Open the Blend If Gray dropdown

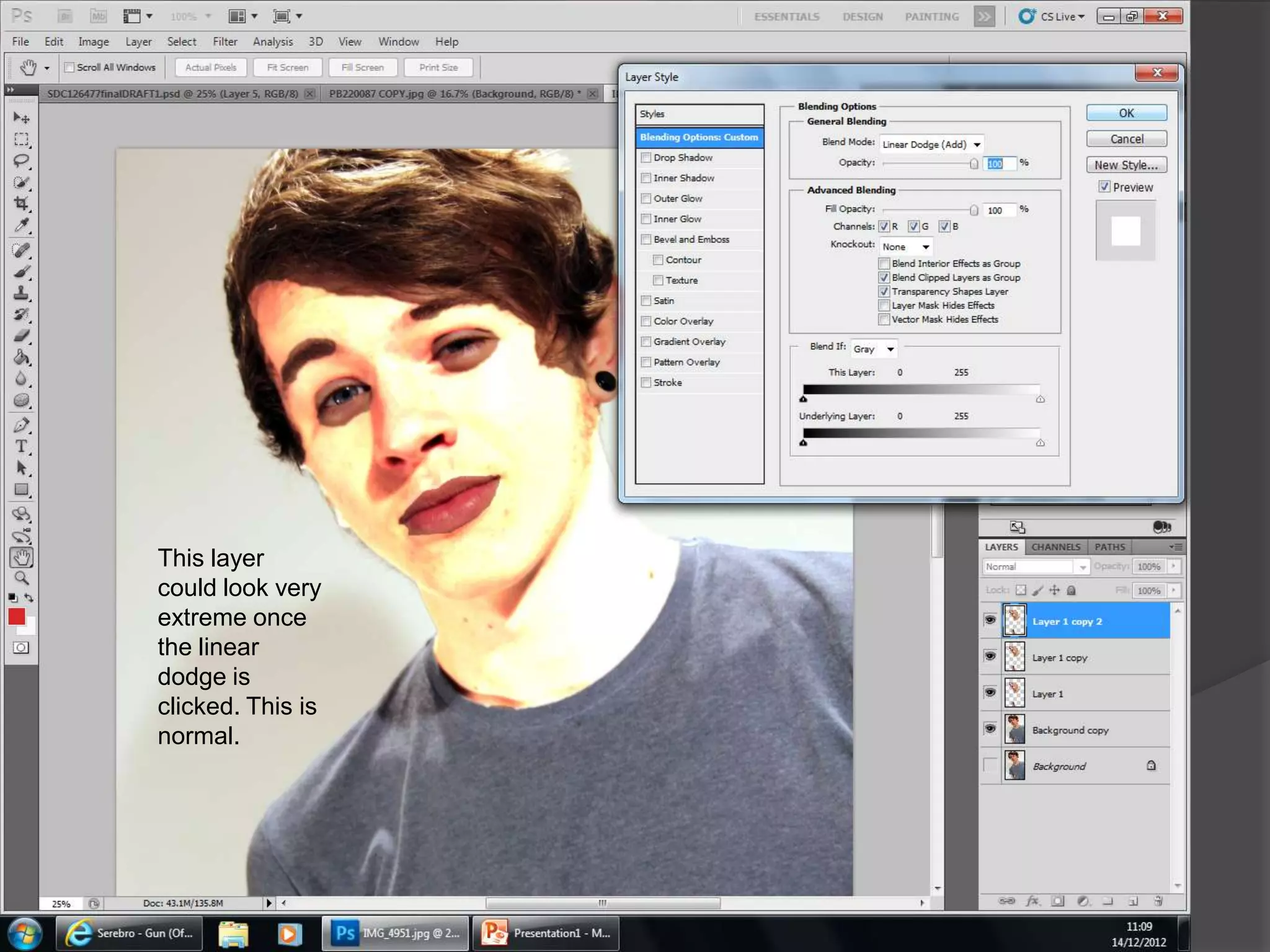pyautogui.click(x=874, y=349)
